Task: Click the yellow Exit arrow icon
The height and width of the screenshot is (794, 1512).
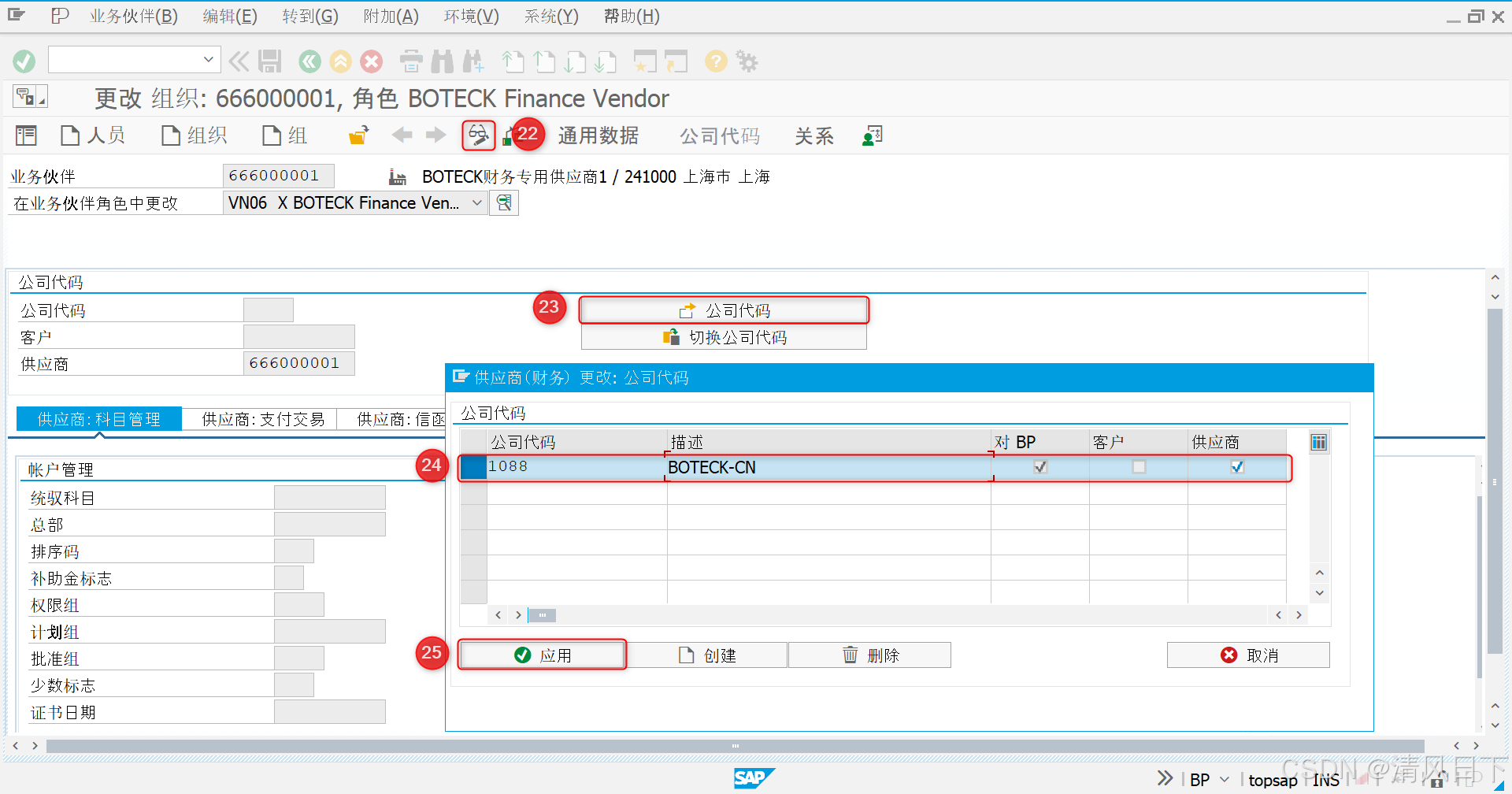Action: 340,61
